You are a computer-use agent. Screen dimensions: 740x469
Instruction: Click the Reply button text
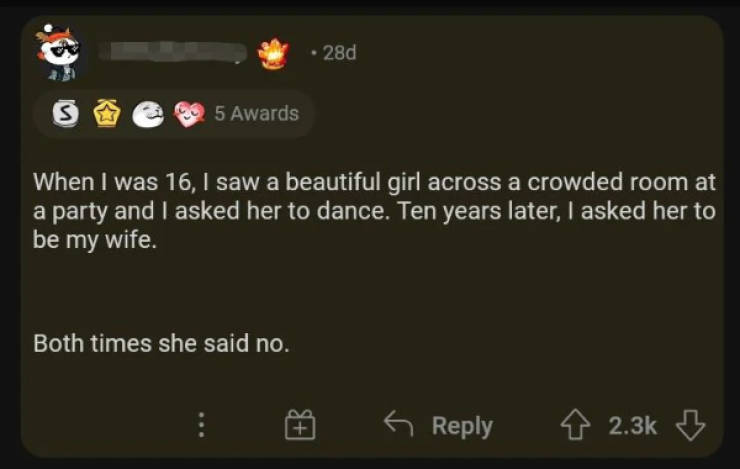pos(462,426)
